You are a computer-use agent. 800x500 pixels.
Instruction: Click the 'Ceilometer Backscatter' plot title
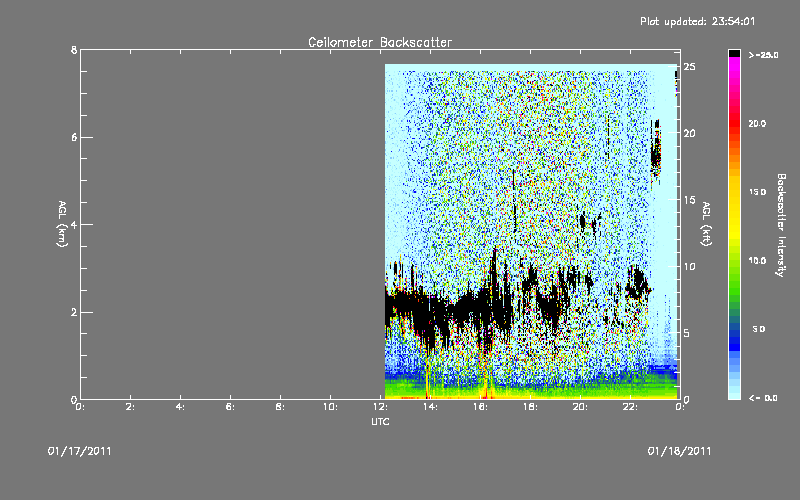pos(380,42)
